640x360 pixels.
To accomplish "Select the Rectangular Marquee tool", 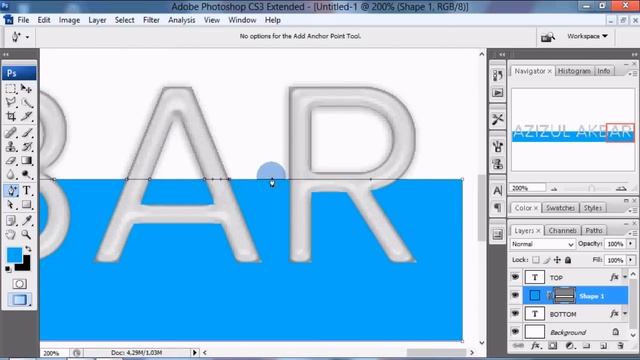I will click(x=11, y=89).
